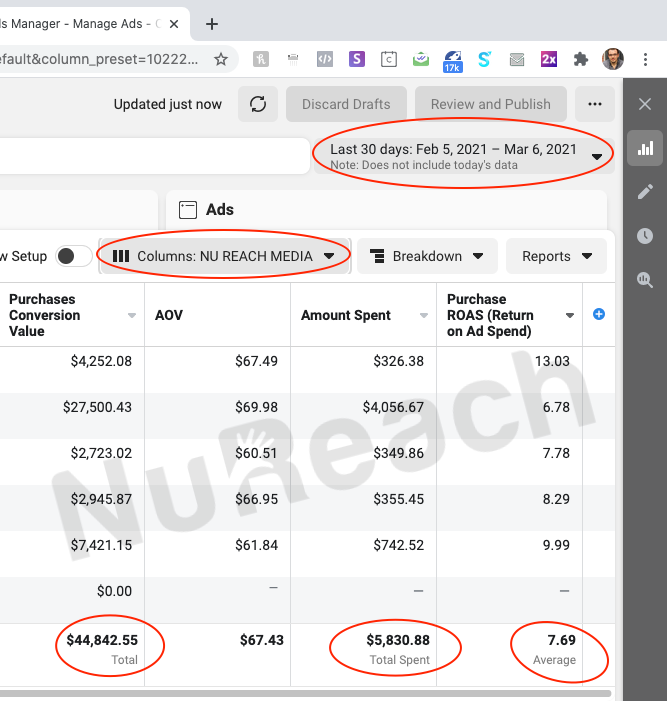
Task: Toggle the View Setup switch
Action: [x=73, y=256]
